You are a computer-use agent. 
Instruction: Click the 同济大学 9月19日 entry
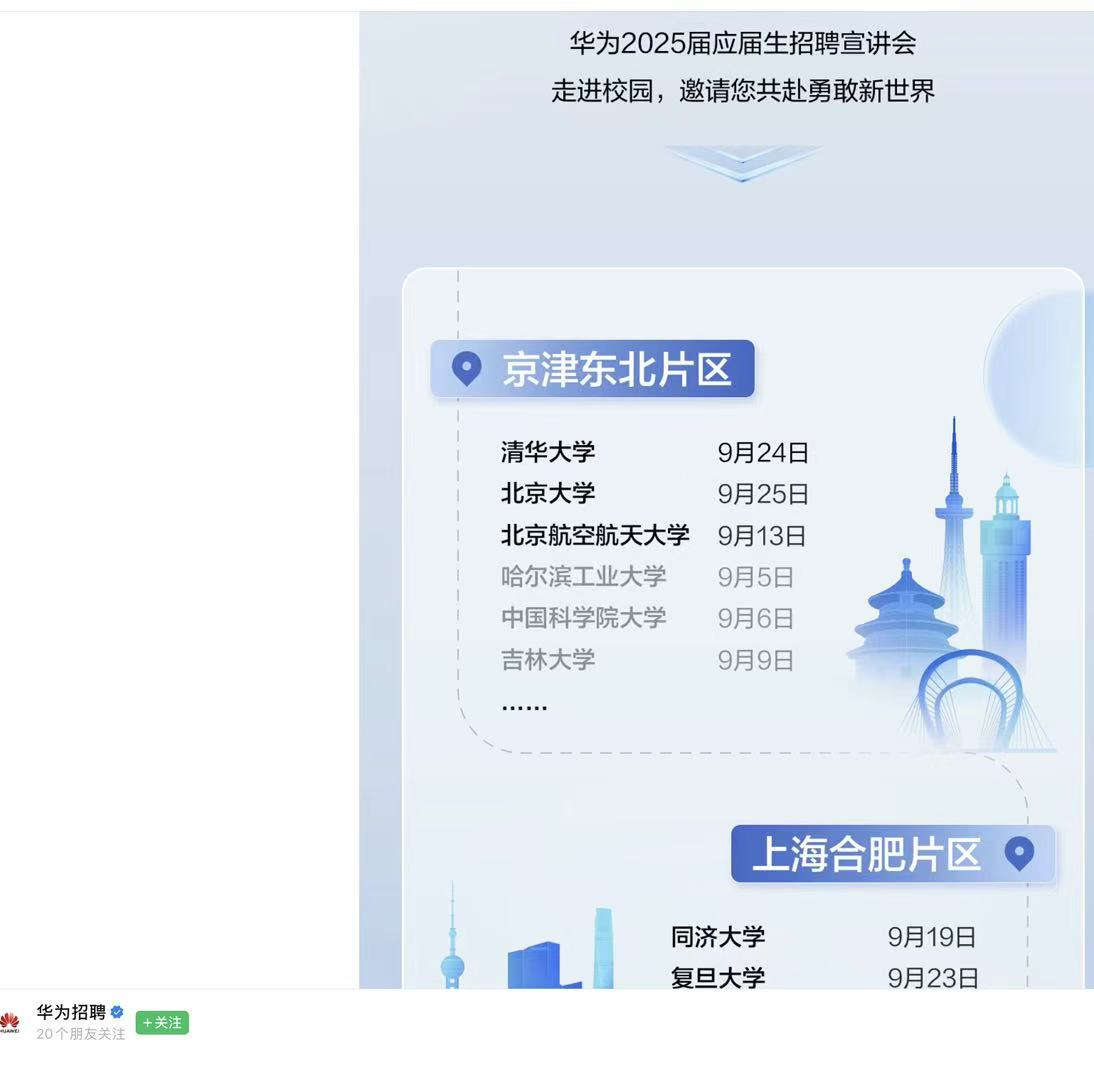820,937
